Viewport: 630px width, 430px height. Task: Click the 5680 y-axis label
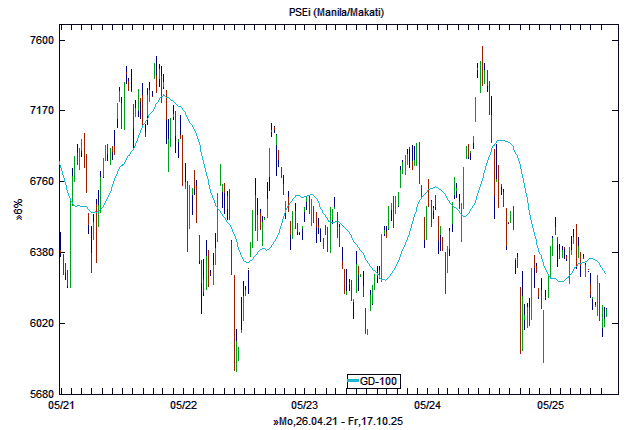coord(40,393)
